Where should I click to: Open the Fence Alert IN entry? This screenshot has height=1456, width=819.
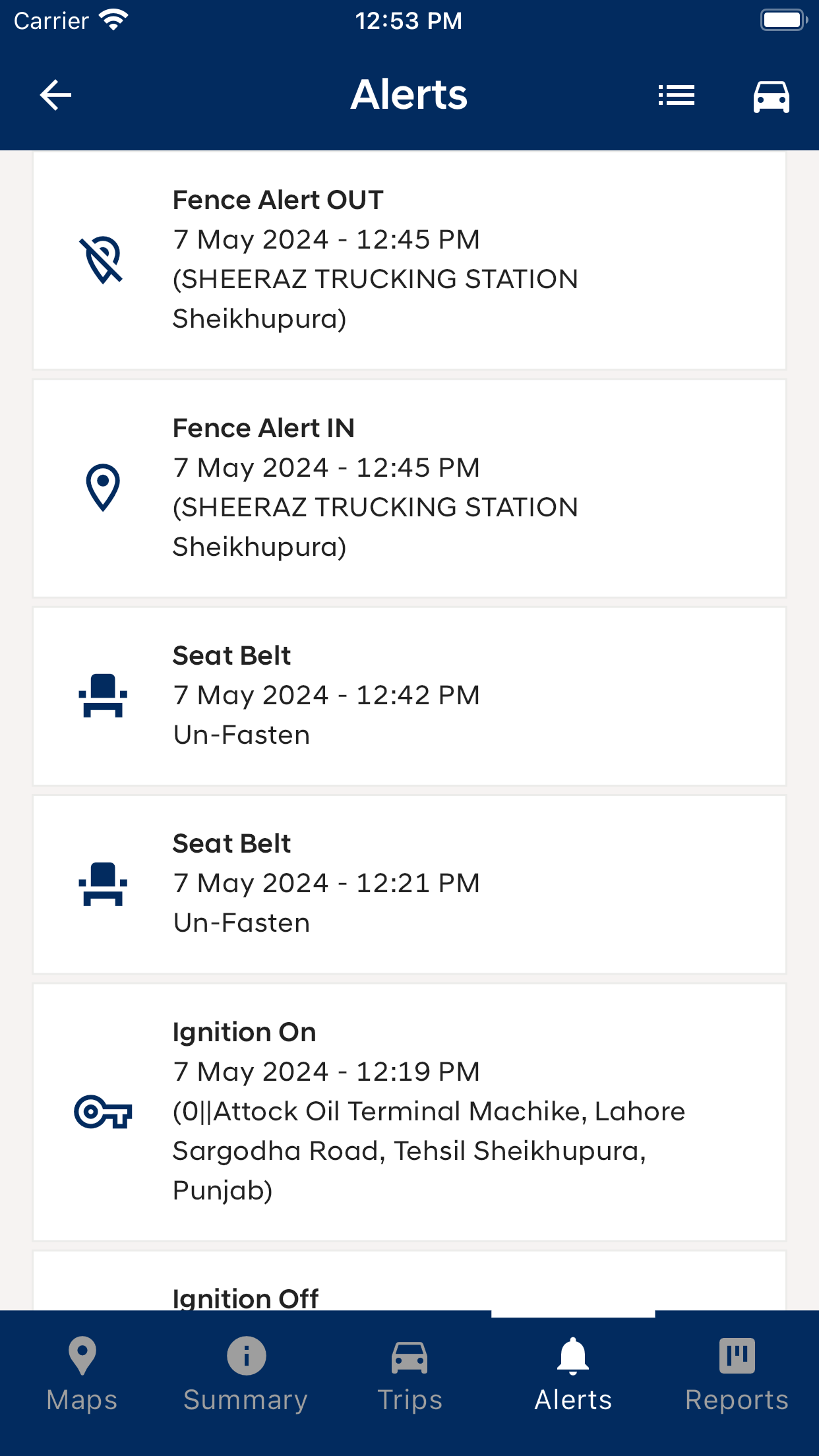pos(409,489)
